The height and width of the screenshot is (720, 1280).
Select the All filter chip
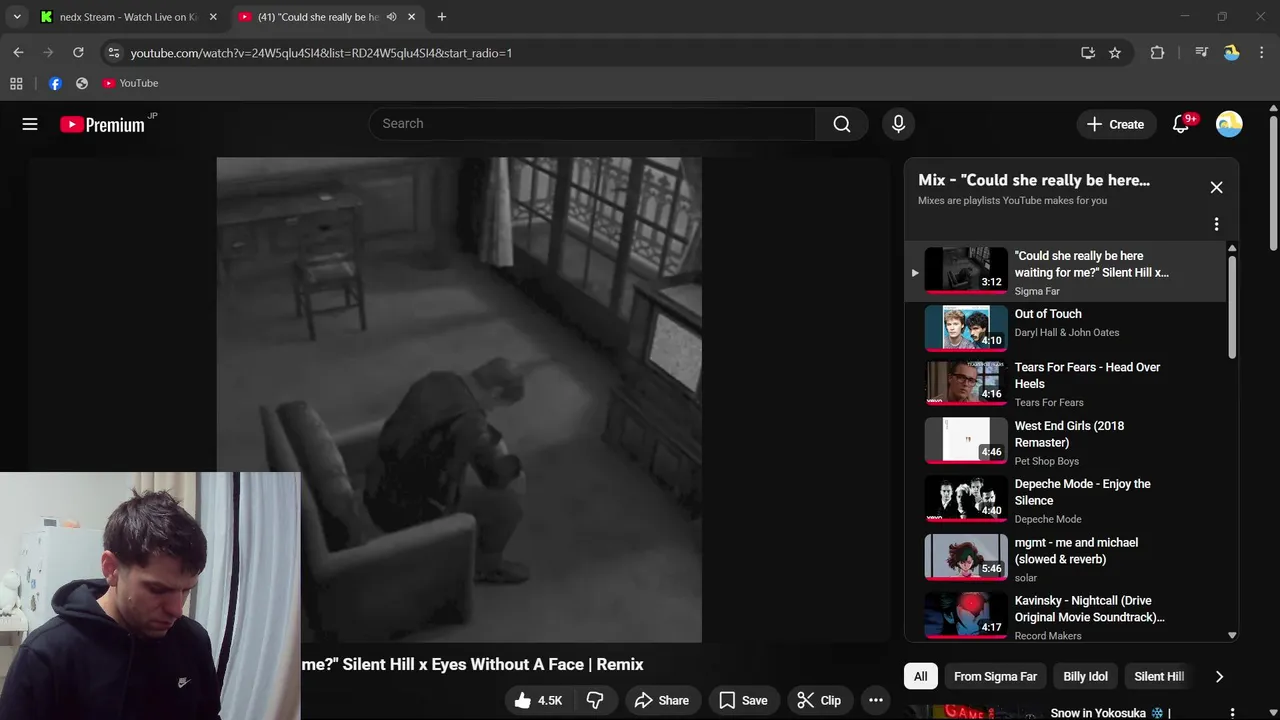pos(920,676)
